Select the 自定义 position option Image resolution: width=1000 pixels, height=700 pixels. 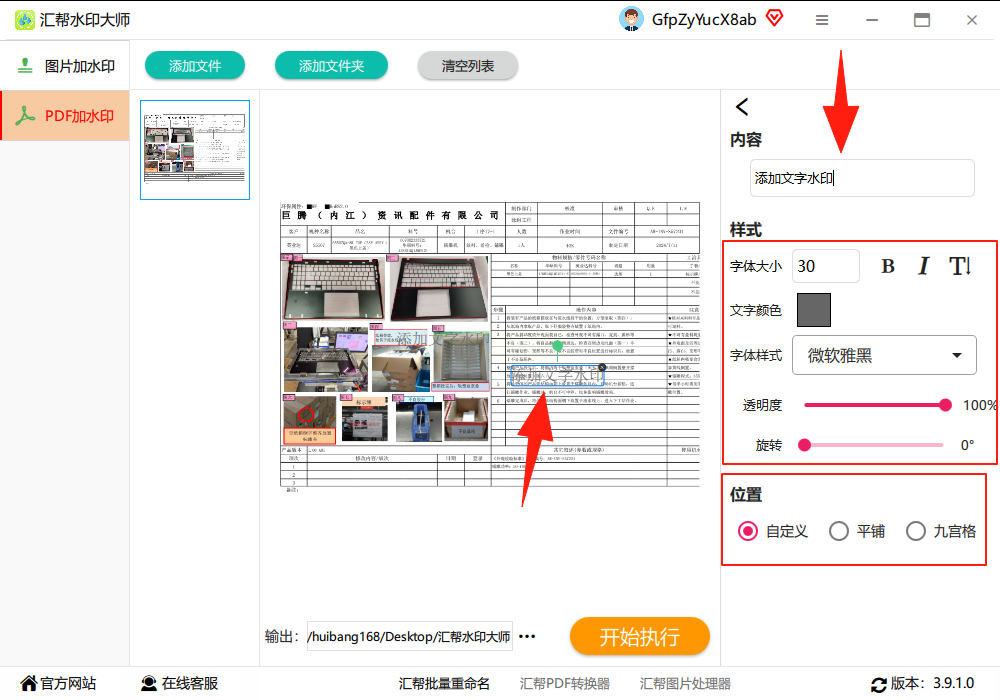(x=772, y=531)
